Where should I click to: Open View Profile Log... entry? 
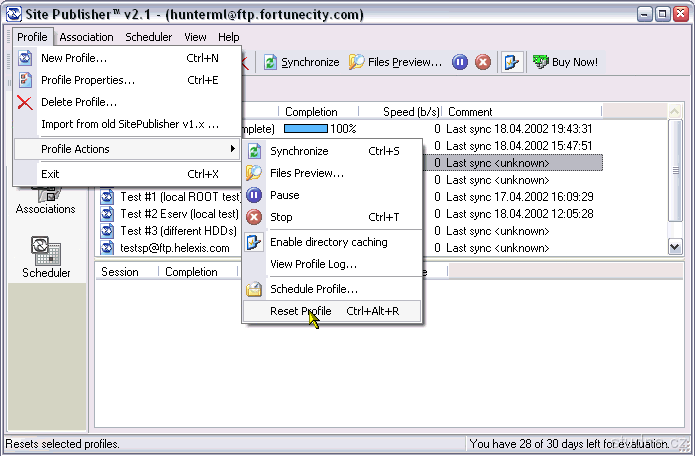tap(332, 264)
